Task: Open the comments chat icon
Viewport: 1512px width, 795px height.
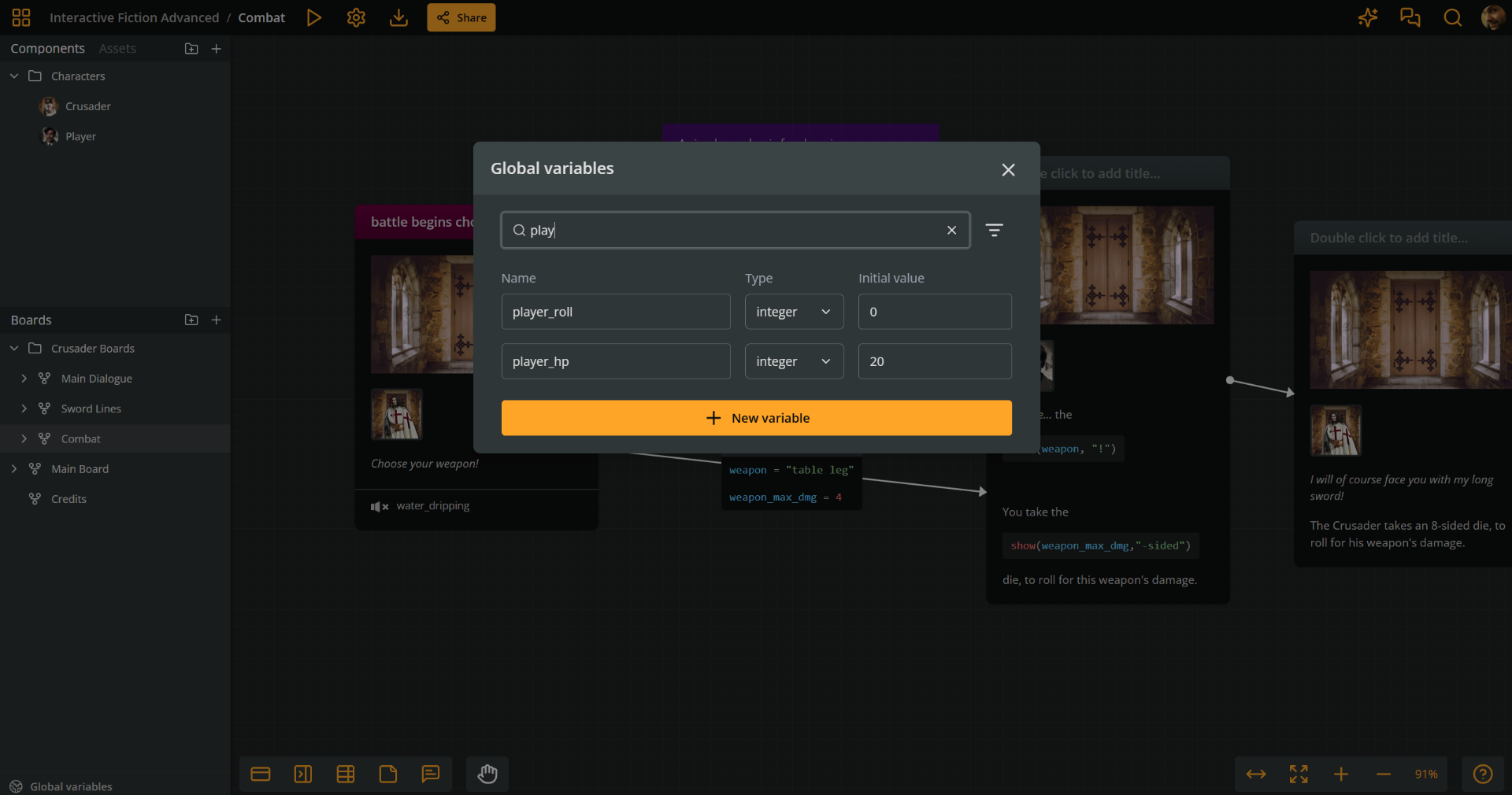Action: click(x=1410, y=17)
